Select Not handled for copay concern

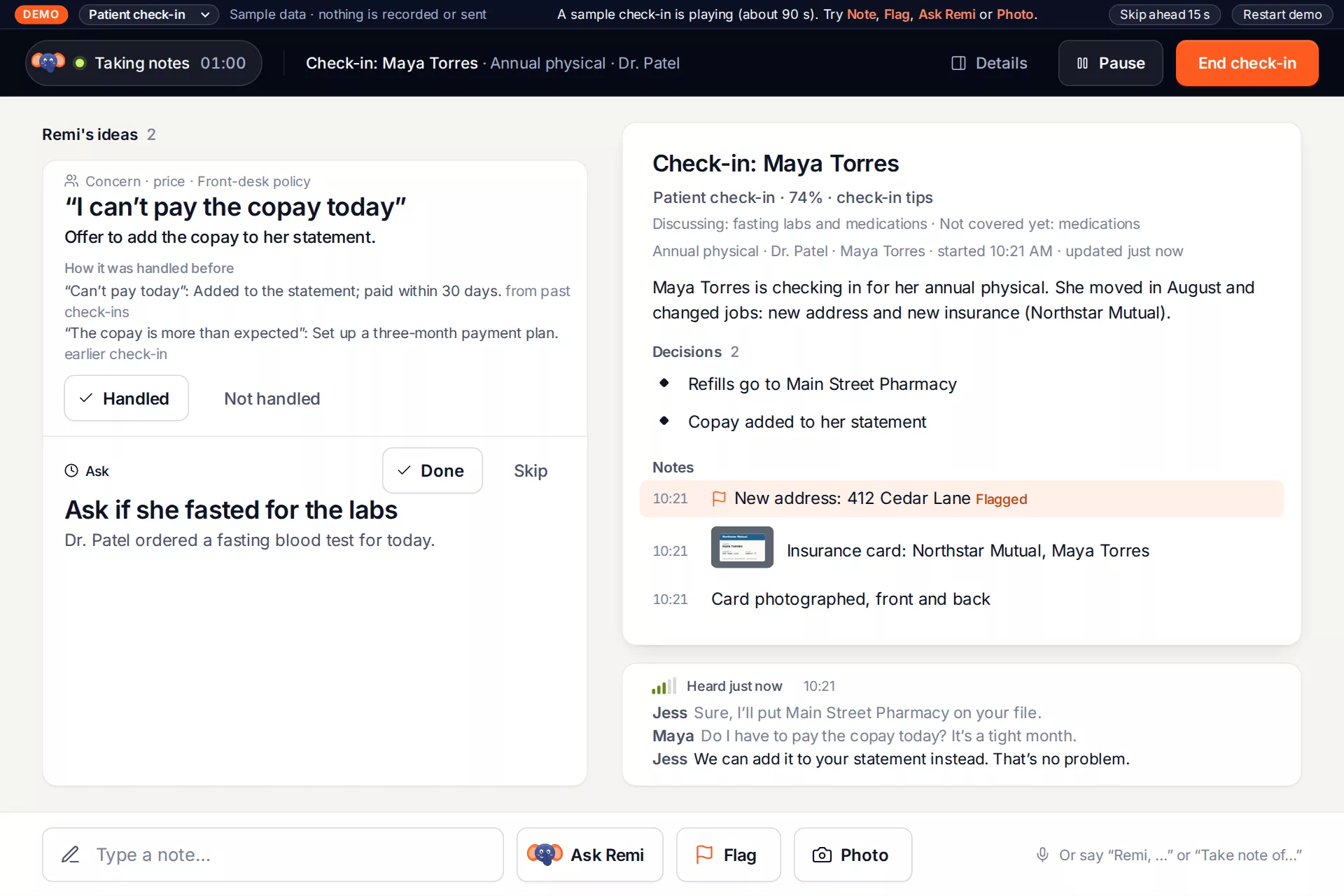[x=272, y=398]
